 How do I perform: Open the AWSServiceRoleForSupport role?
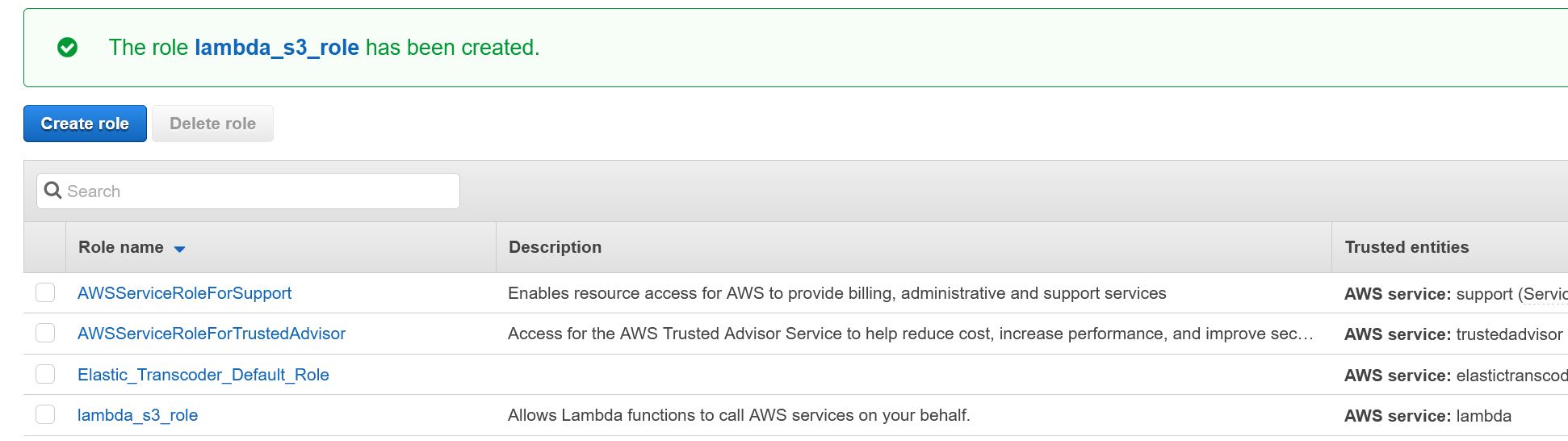pos(184,293)
